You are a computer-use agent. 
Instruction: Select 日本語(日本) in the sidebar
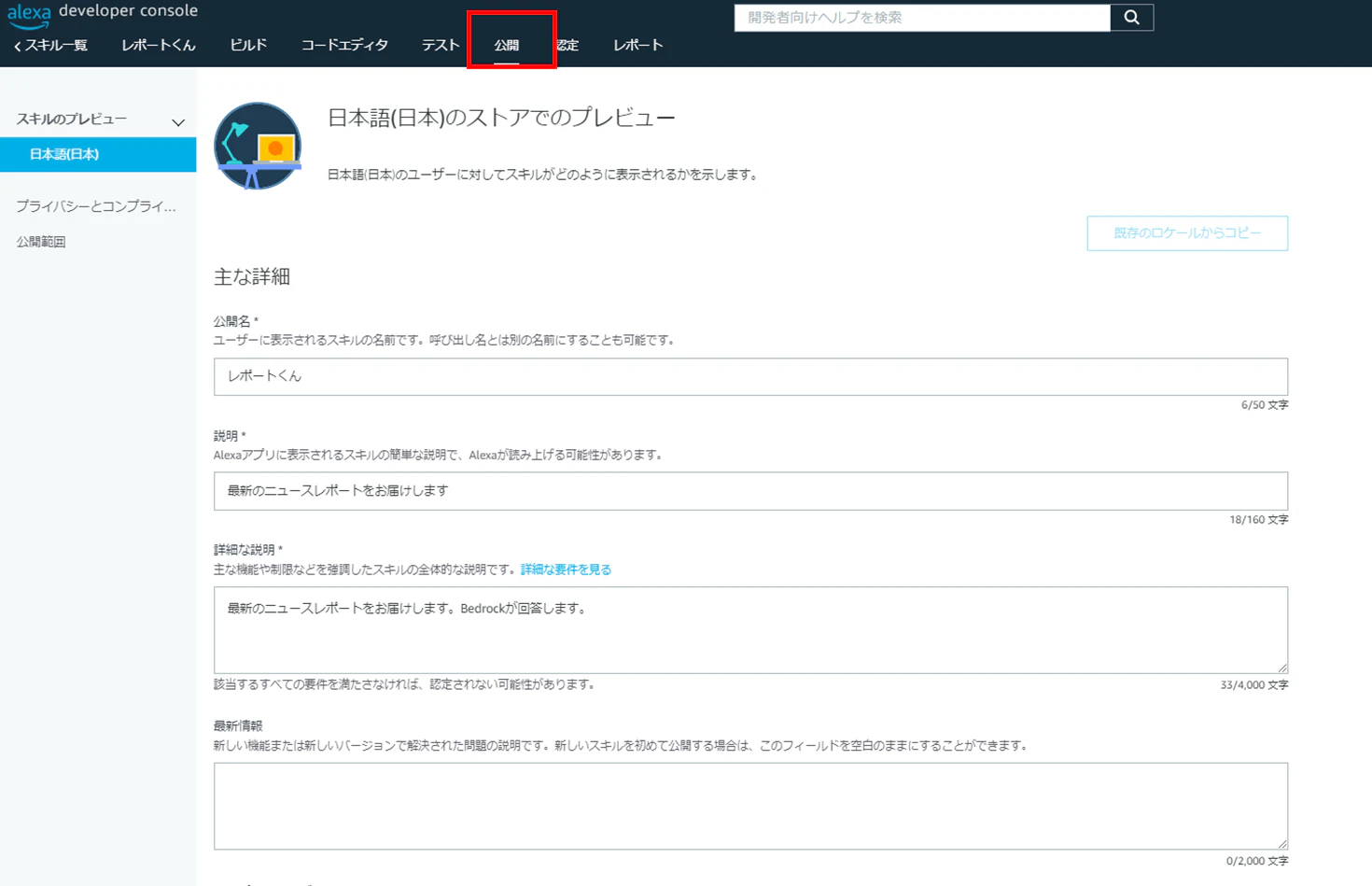pos(98,155)
